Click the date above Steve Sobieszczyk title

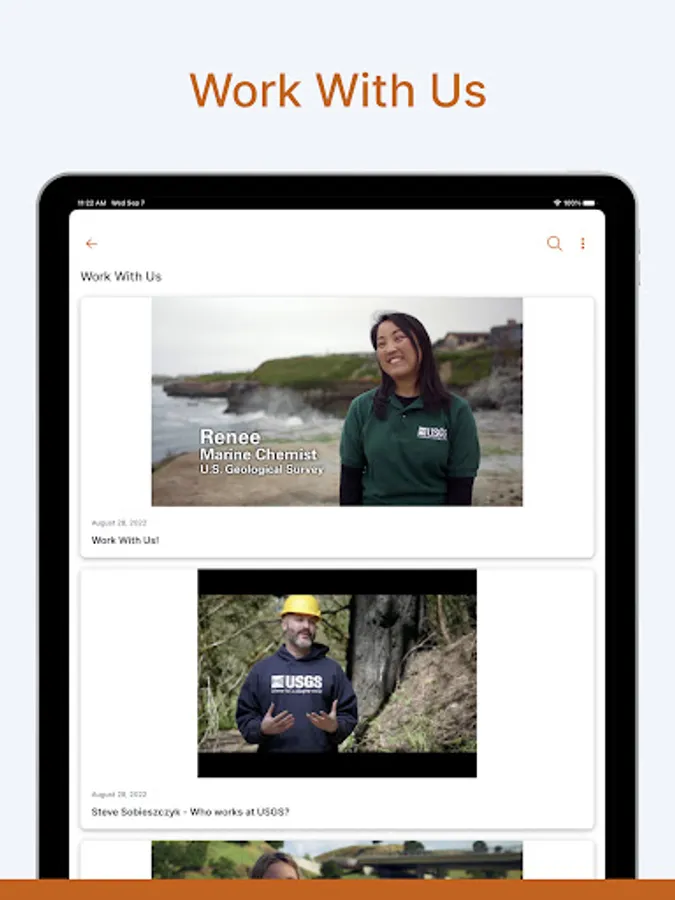(x=119, y=794)
